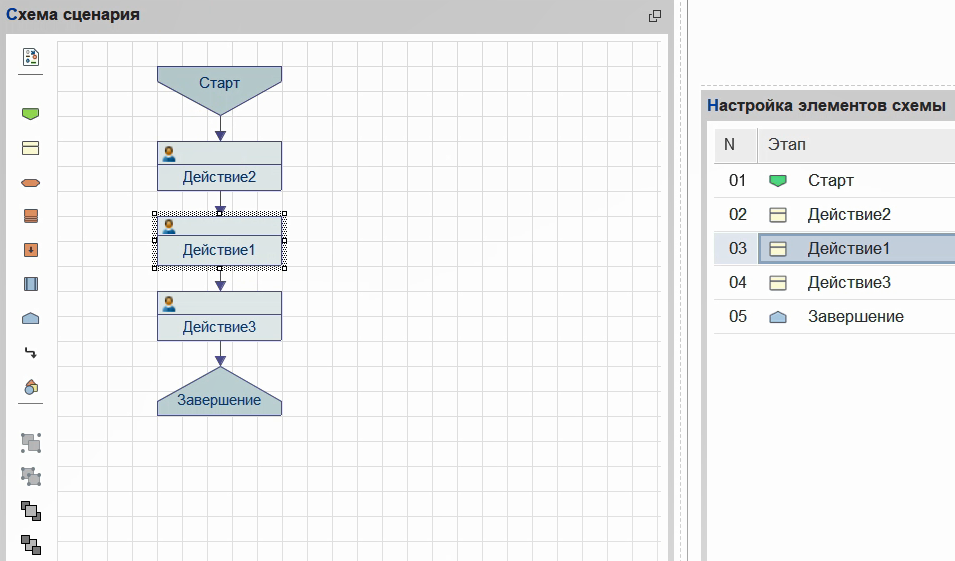Select the Действие3 block in diagram
The width and height of the screenshot is (955, 561).
[x=219, y=316]
